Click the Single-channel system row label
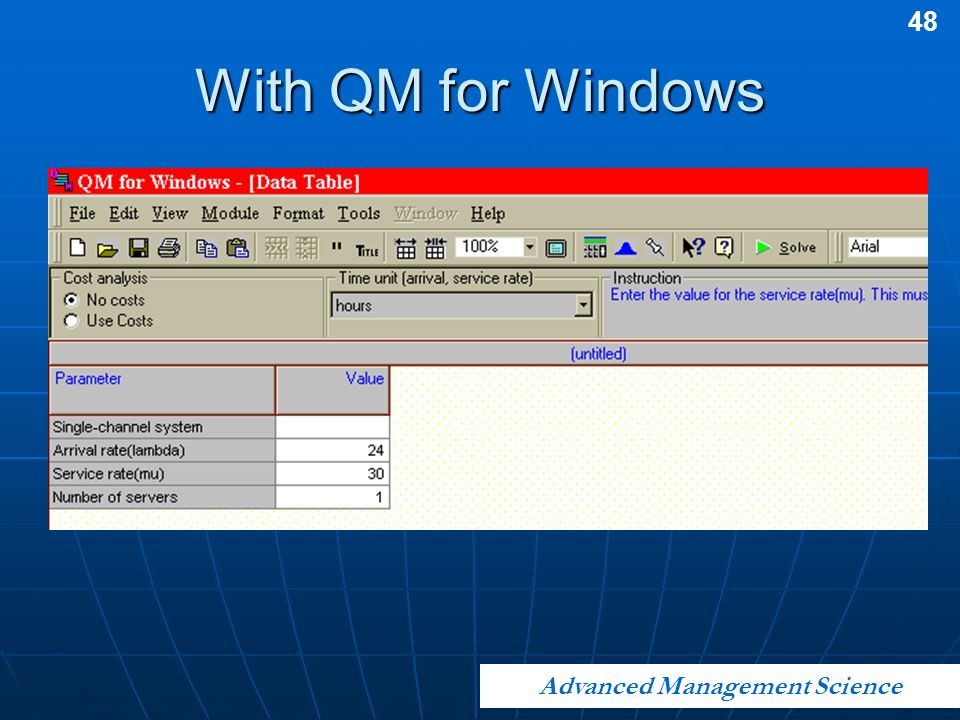Screen dimensions: 960x720 coord(162,427)
